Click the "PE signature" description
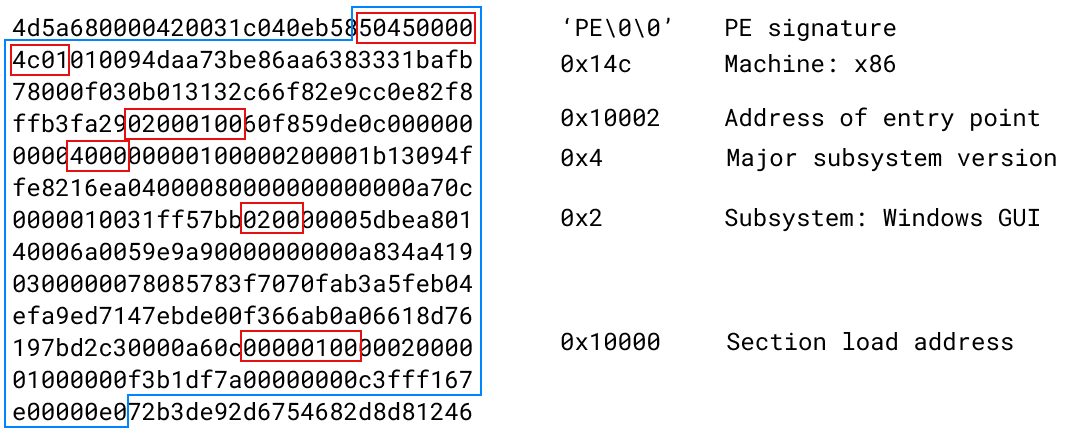The height and width of the screenshot is (438, 1074). pyautogui.click(x=810, y=28)
